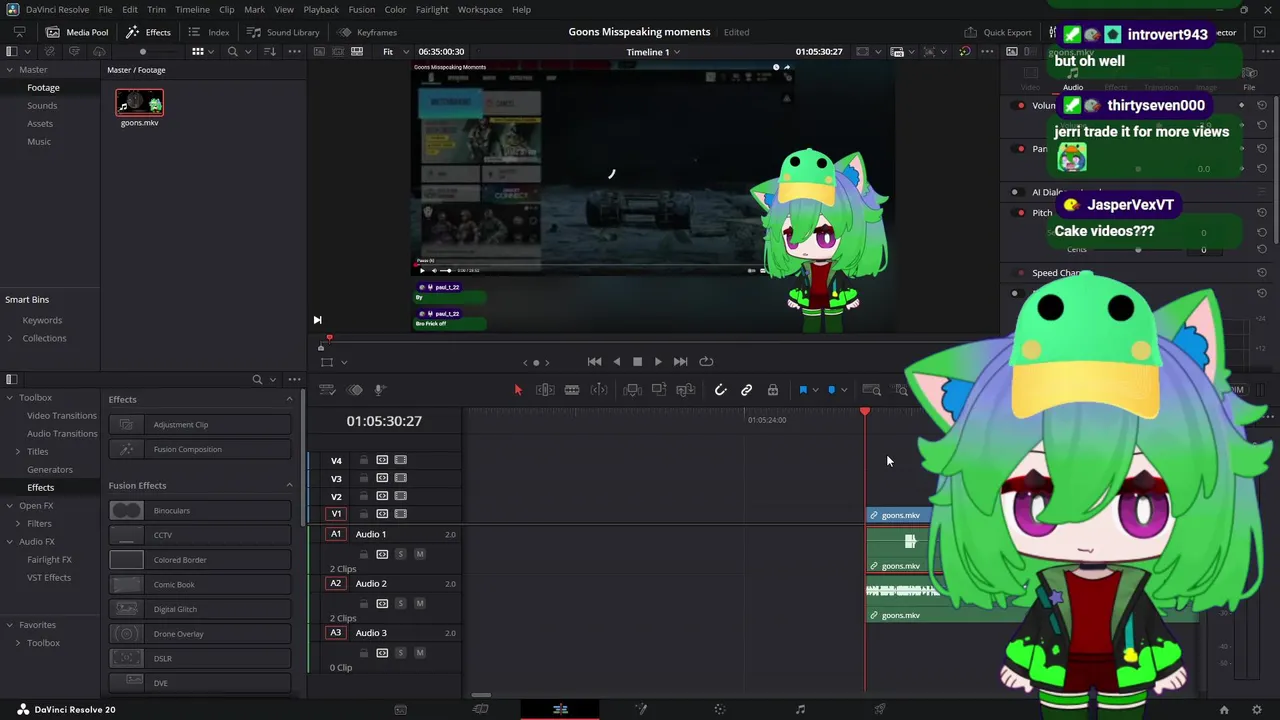Click the timeline timecode 01:05:30:27 field
The image size is (1280, 720).
click(x=384, y=421)
